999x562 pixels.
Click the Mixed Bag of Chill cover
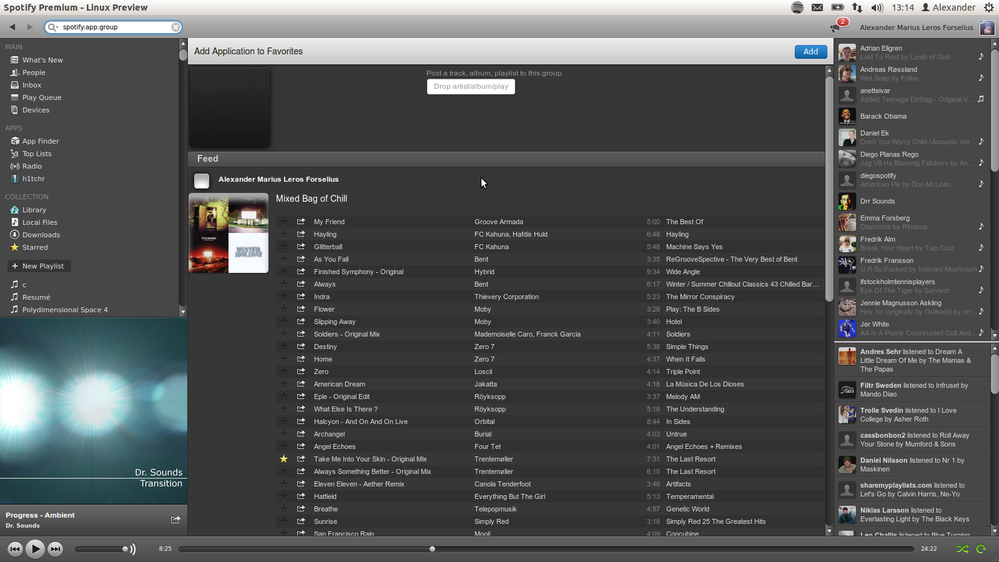coord(228,233)
